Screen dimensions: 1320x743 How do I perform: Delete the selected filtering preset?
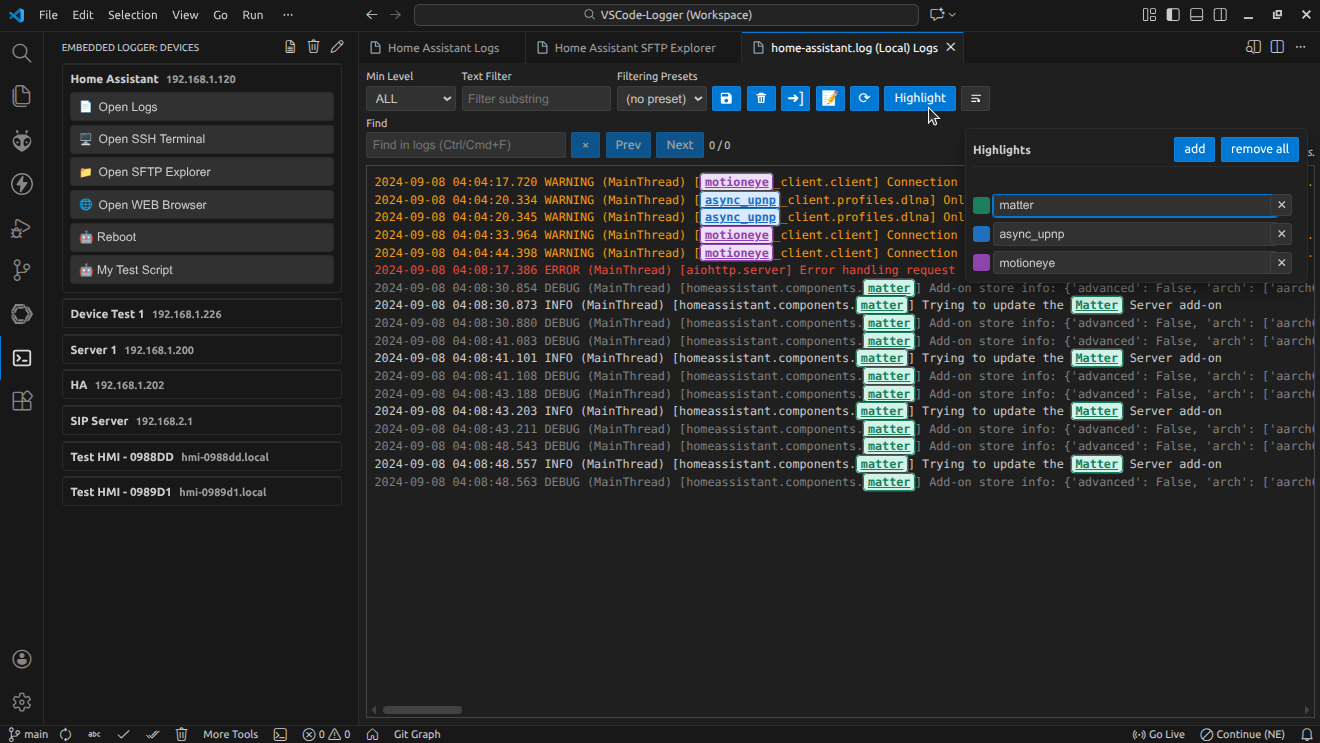[761, 98]
